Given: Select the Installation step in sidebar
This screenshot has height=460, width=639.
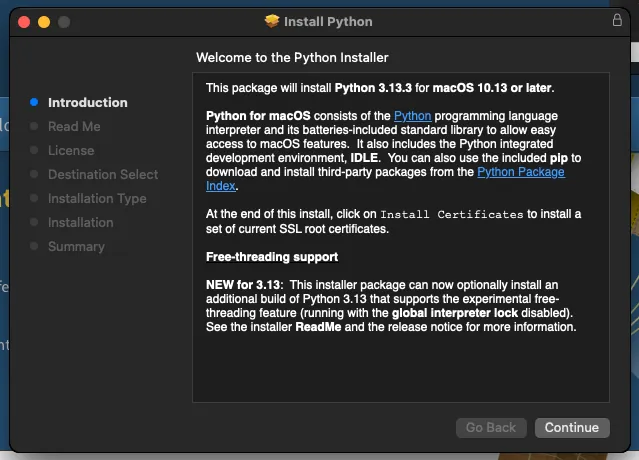Looking at the screenshot, I should (x=81, y=222).
